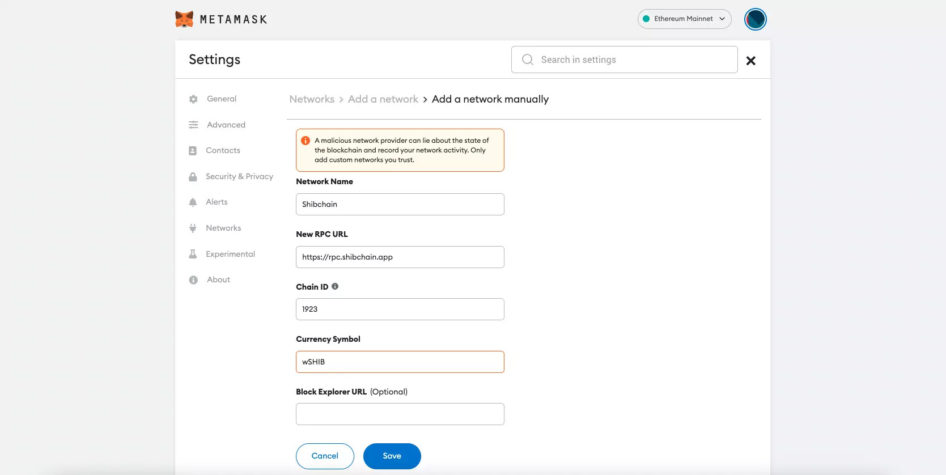Close the Settings page with X
The image size is (946, 475).
(x=751, y=60)
